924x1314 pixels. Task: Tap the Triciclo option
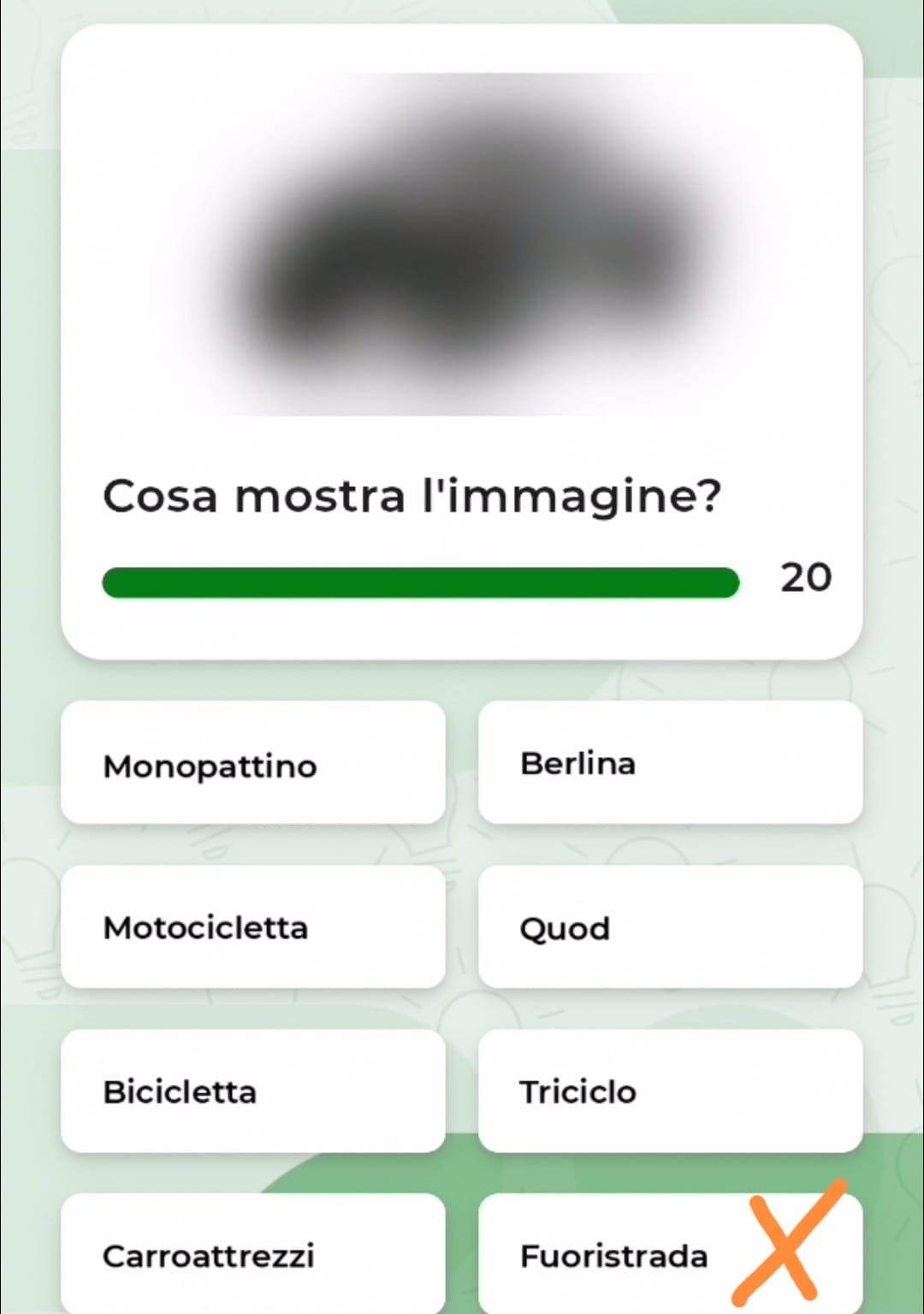tap(671, 1092)
